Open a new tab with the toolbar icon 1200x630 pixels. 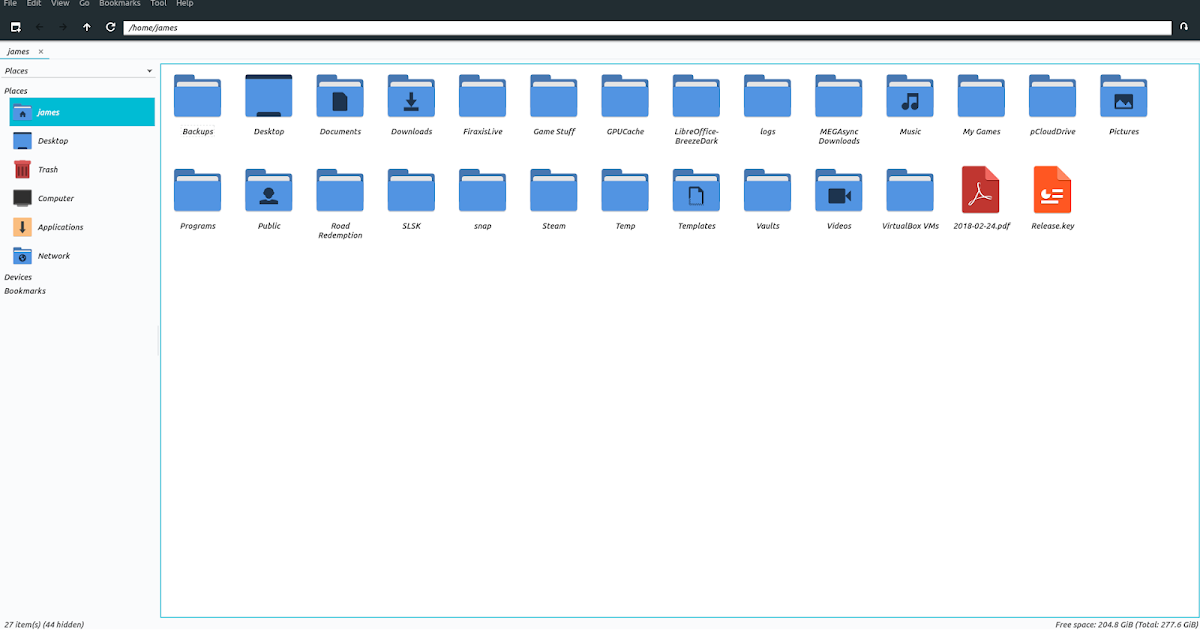[x=15, y=27]
